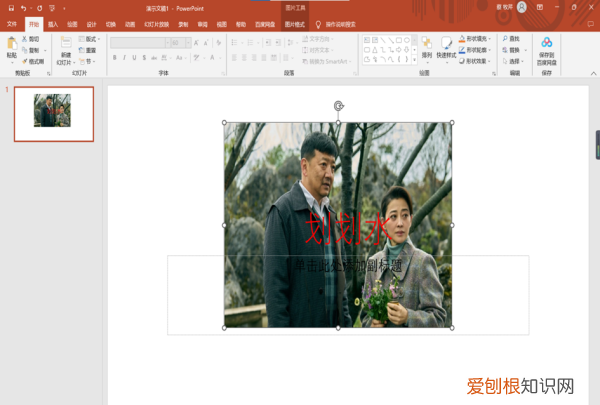Image resolution: width=600 pixels, height=405 pixels.
Task: Click the Cut (剪切) scissors button
Action: (x=31, y=39)
